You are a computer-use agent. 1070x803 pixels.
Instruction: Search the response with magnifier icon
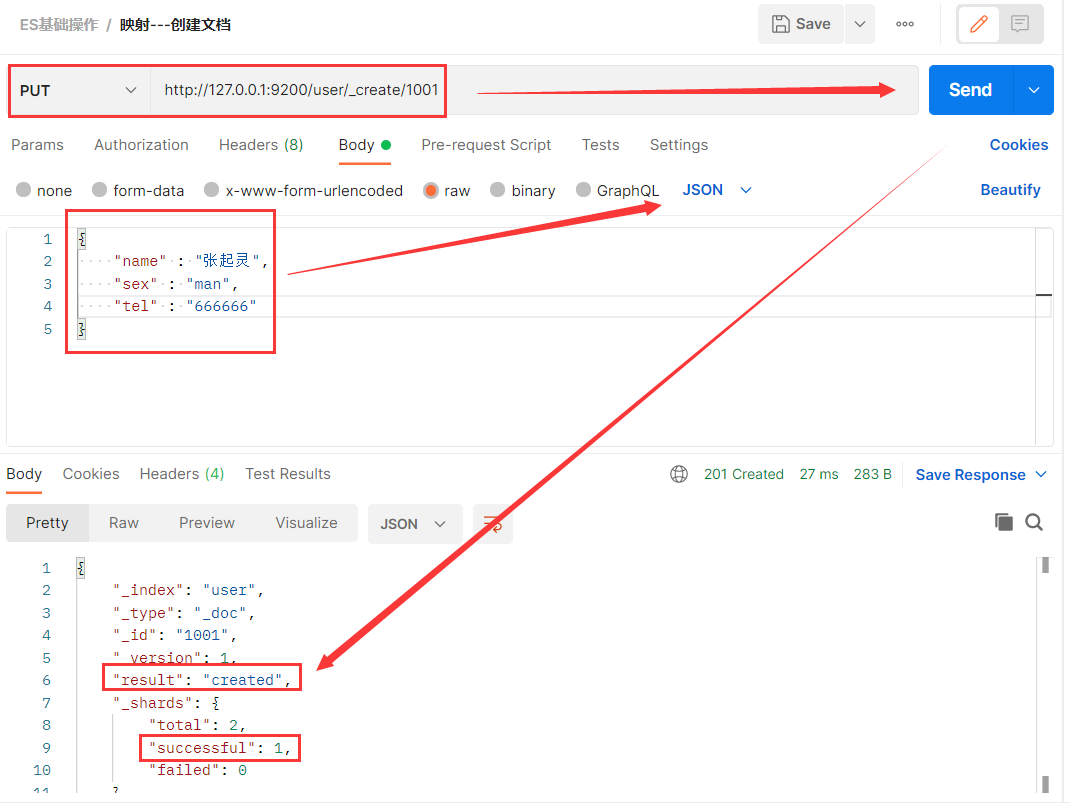tap(1034, 523)
